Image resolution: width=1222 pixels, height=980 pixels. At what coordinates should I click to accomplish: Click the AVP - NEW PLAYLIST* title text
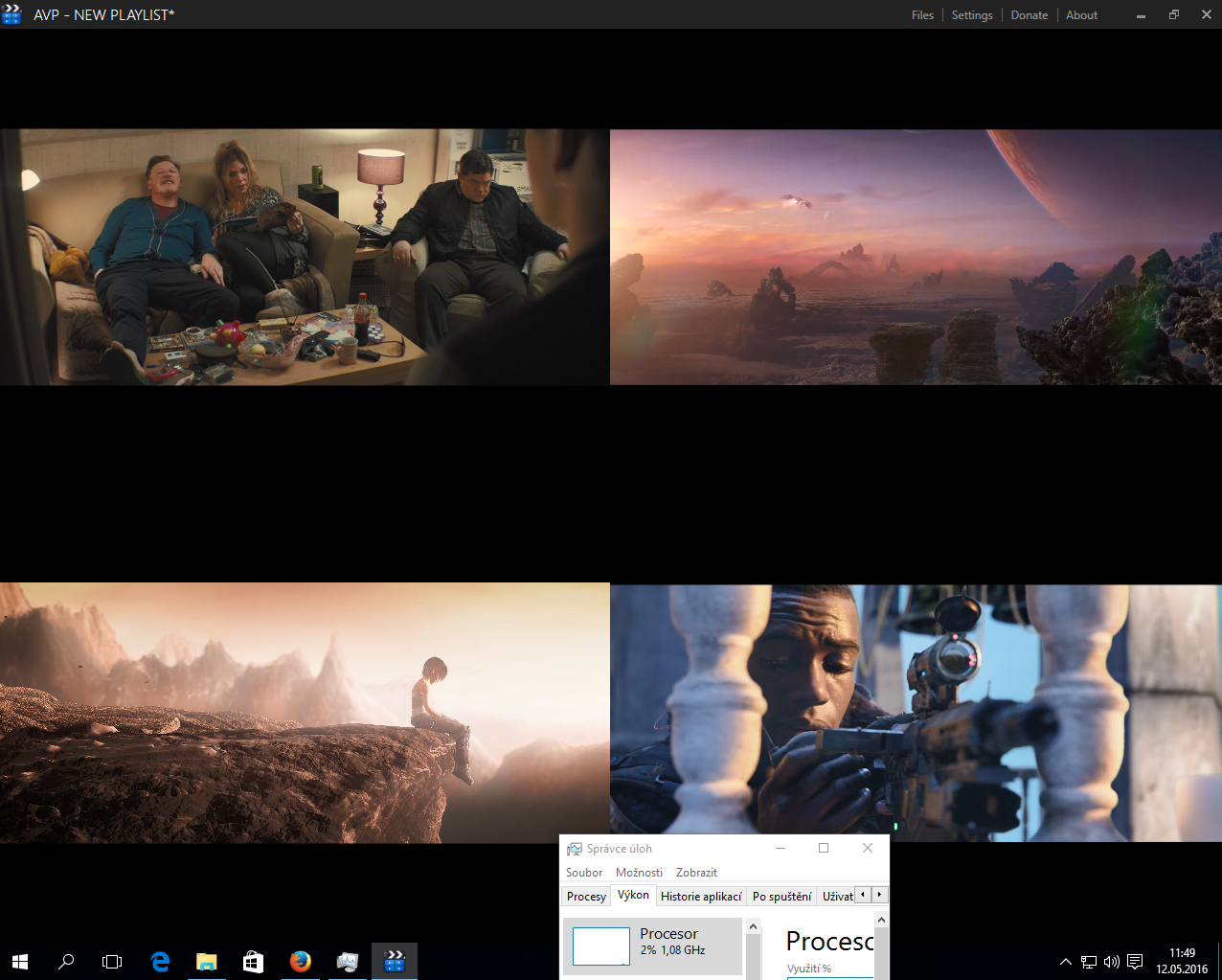[x=104, y=15]
